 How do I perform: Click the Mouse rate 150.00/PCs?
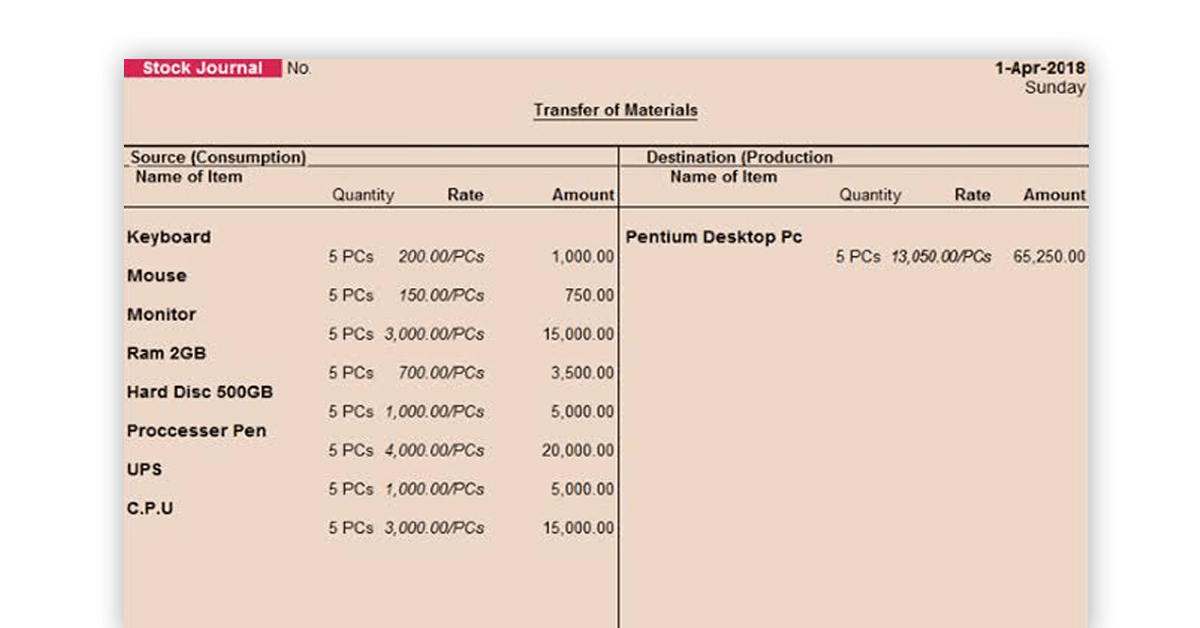point(441,296)
